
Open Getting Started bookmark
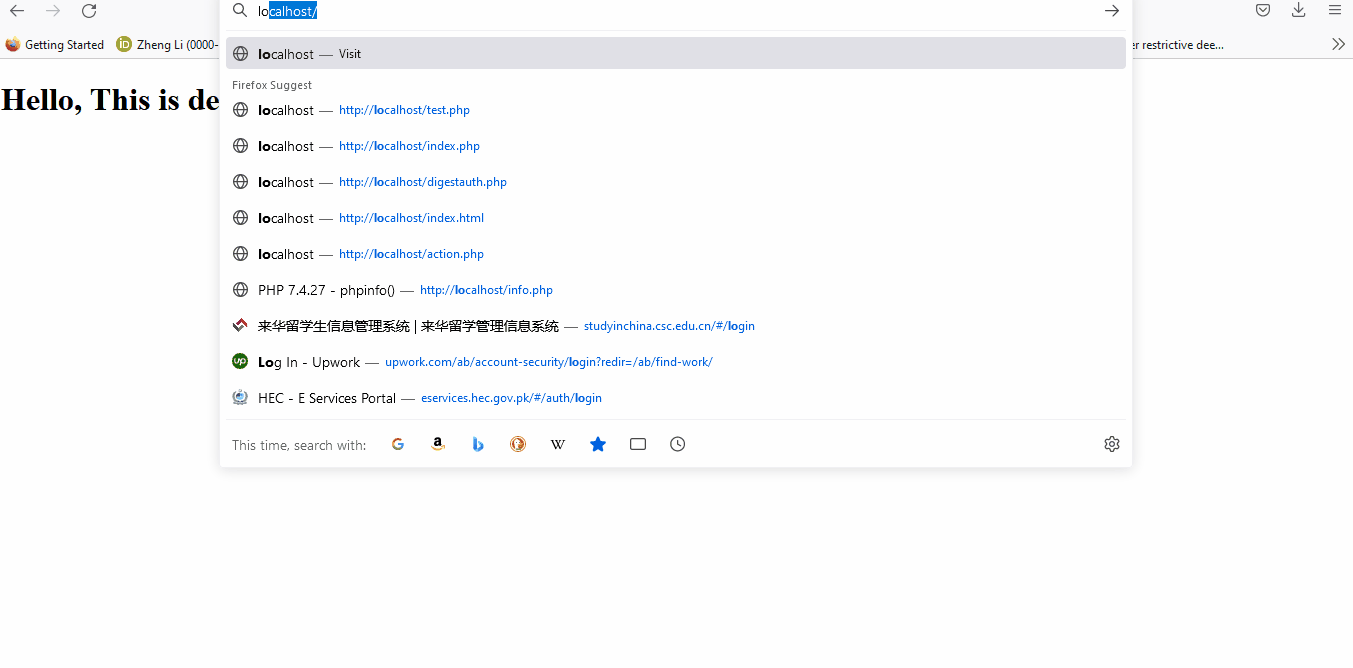coord(55,45)
